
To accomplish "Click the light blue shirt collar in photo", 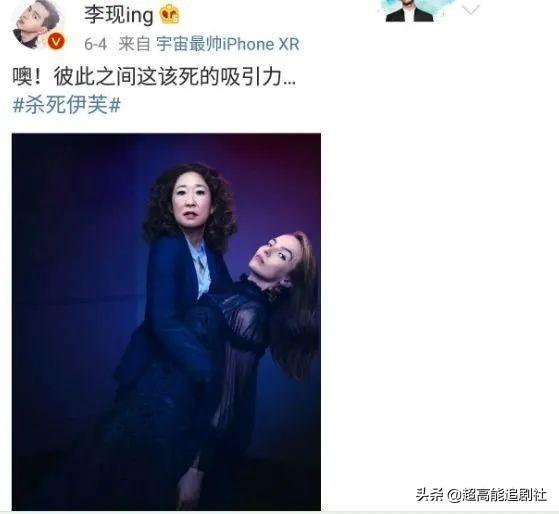I will coord(201,266).
